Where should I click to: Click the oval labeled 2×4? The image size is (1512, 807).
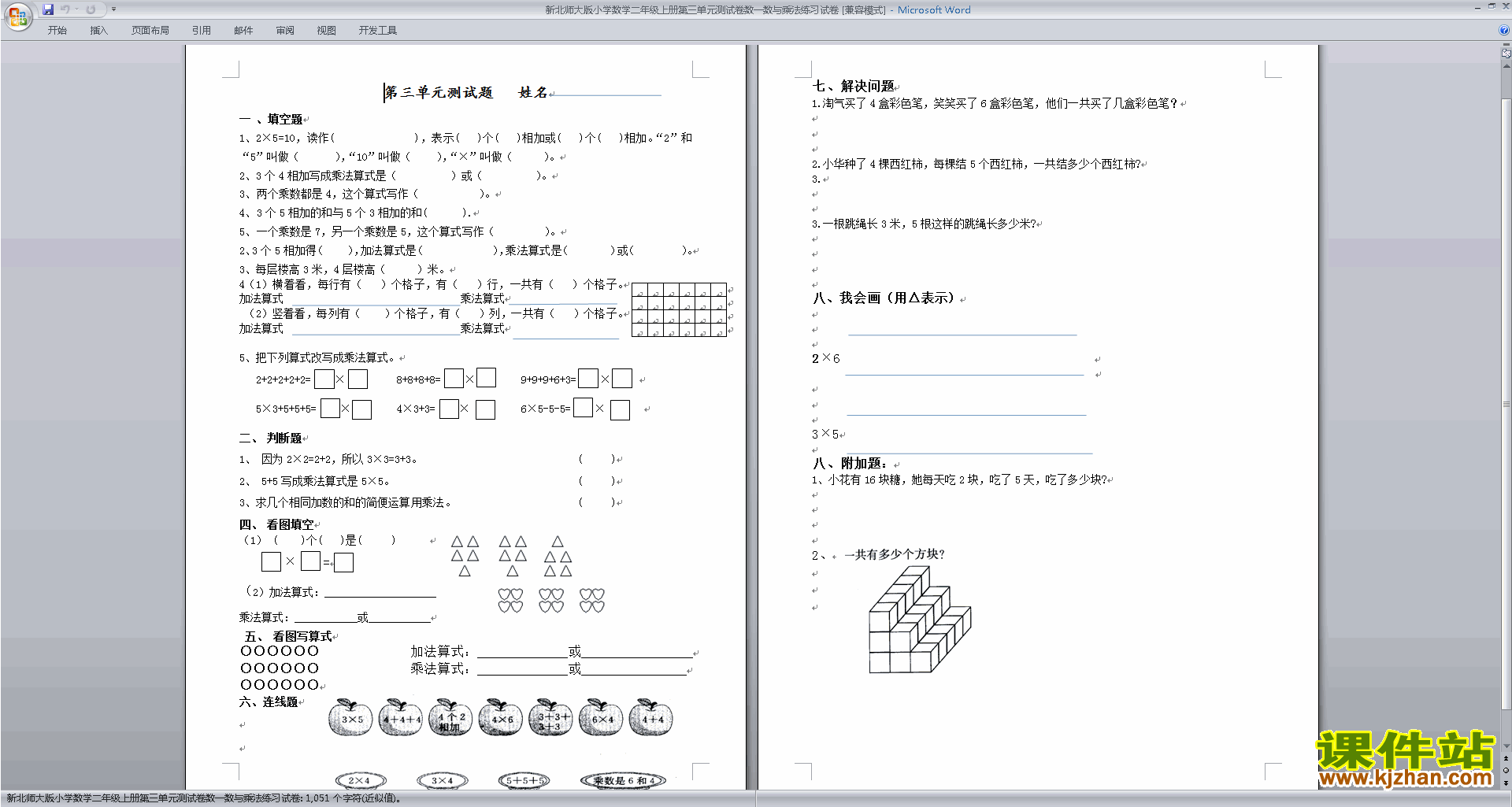coord(361,780)
